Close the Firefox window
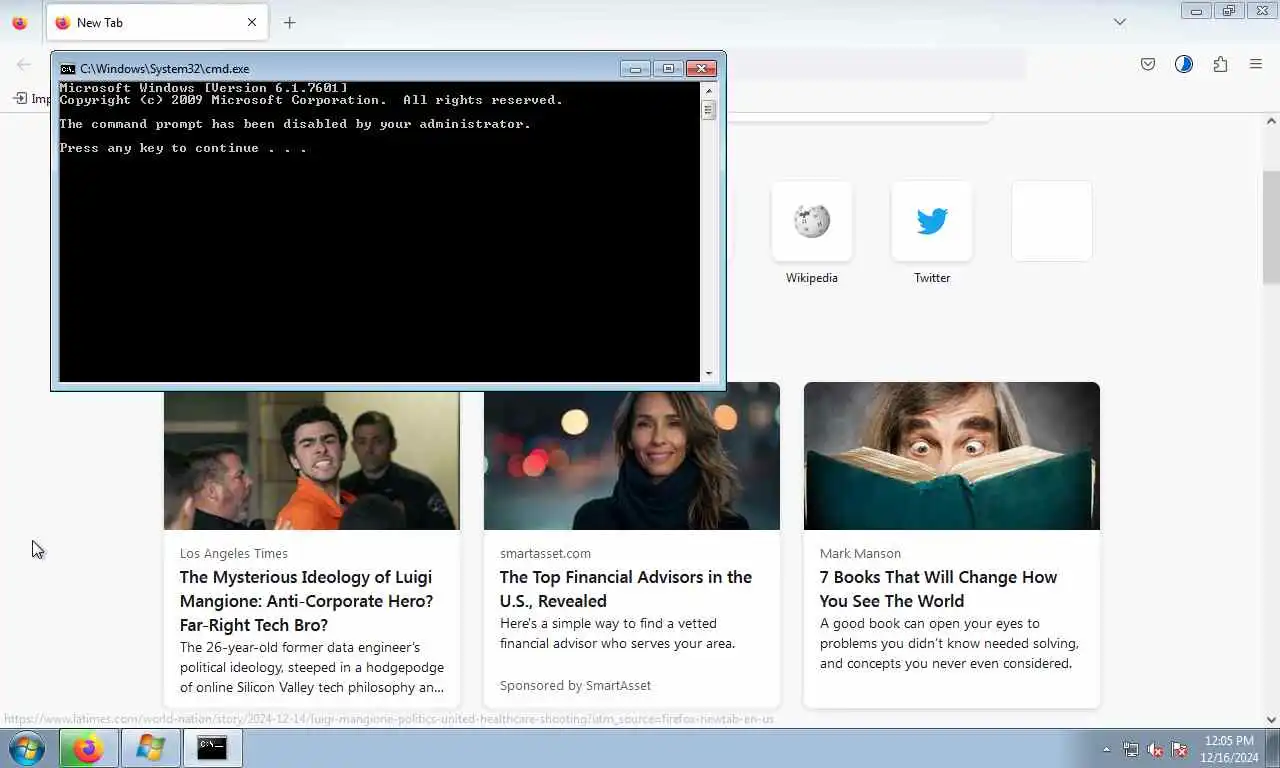The width and height of the screenshot is (1280, 768). click(1262, 11)
